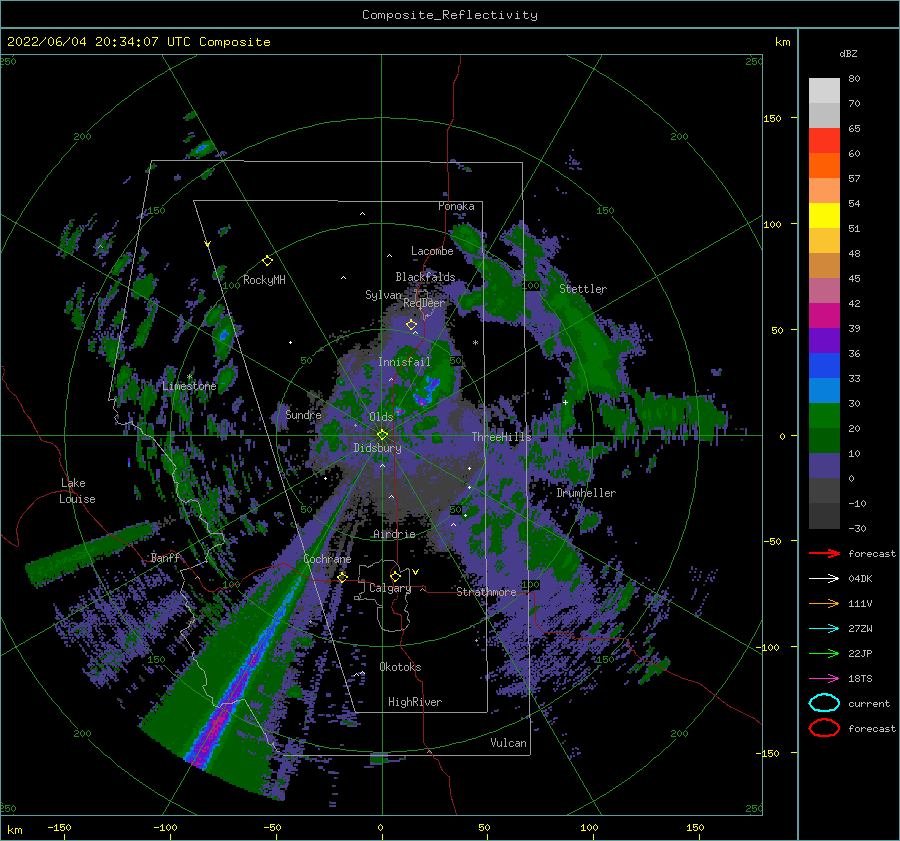Click the yellow diamond marker at RockyMH
Screen dimensions: 900x841
[x=267, y=261]
